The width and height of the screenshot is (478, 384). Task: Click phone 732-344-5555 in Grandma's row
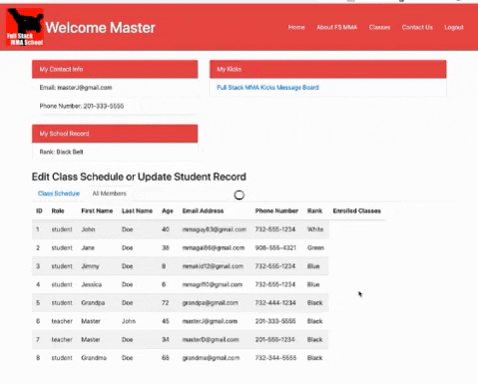pyautogui.click(x=275, y=358)
